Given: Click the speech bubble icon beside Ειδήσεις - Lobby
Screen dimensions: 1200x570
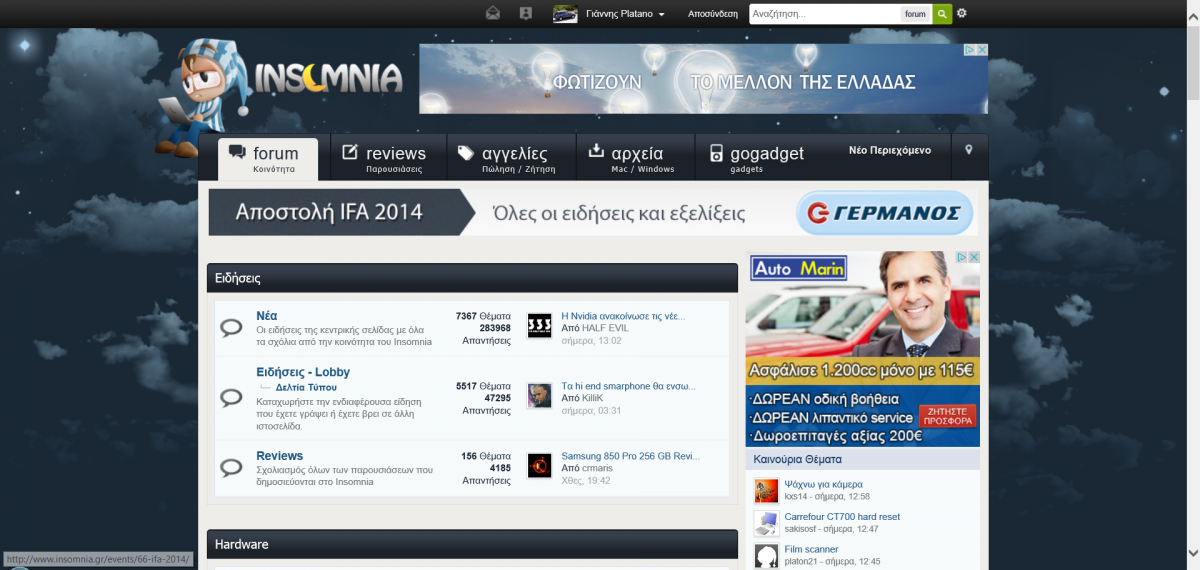Looking at the screenshot, I should pos(231,397).
